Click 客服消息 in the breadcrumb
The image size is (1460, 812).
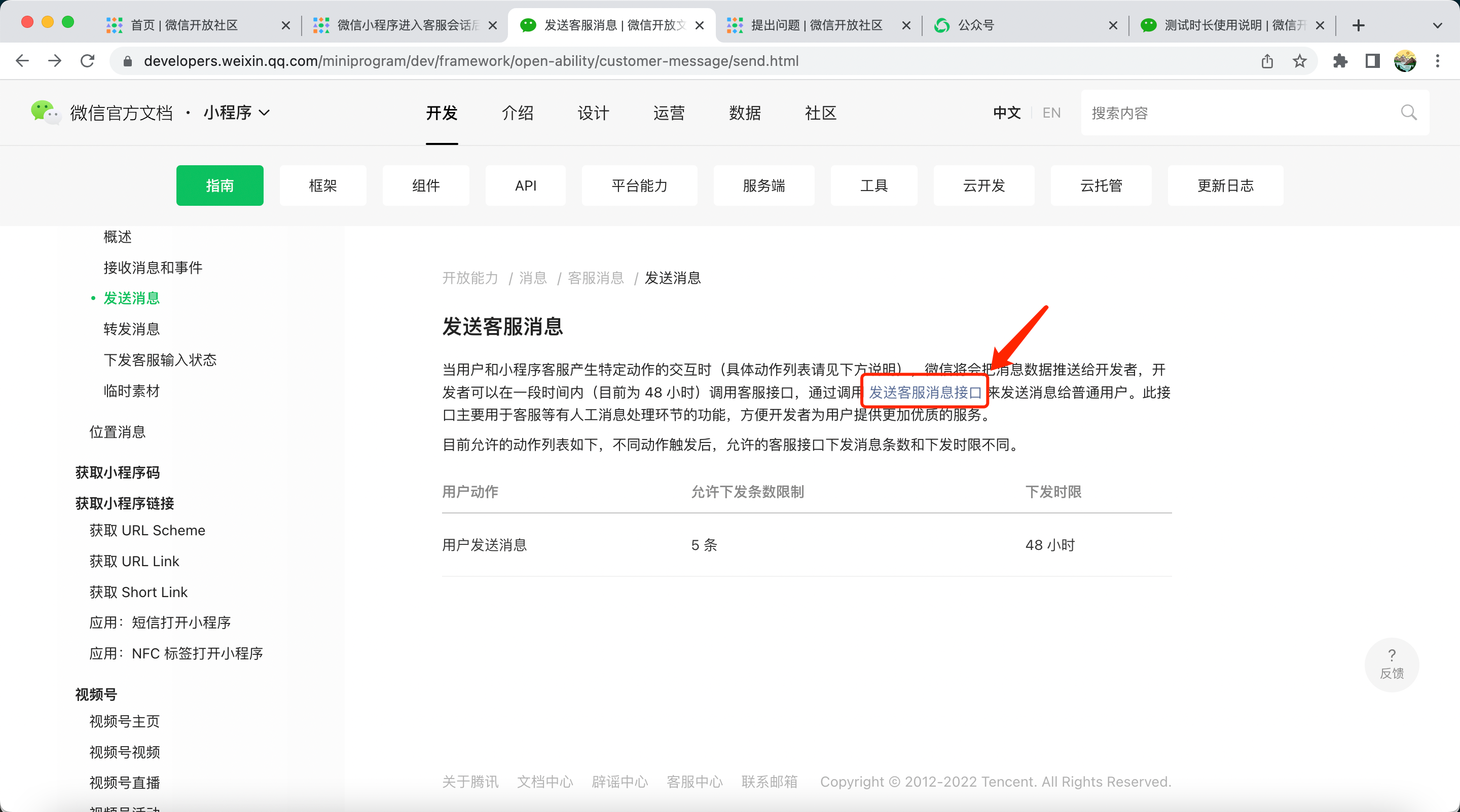(x=596, y=278)
